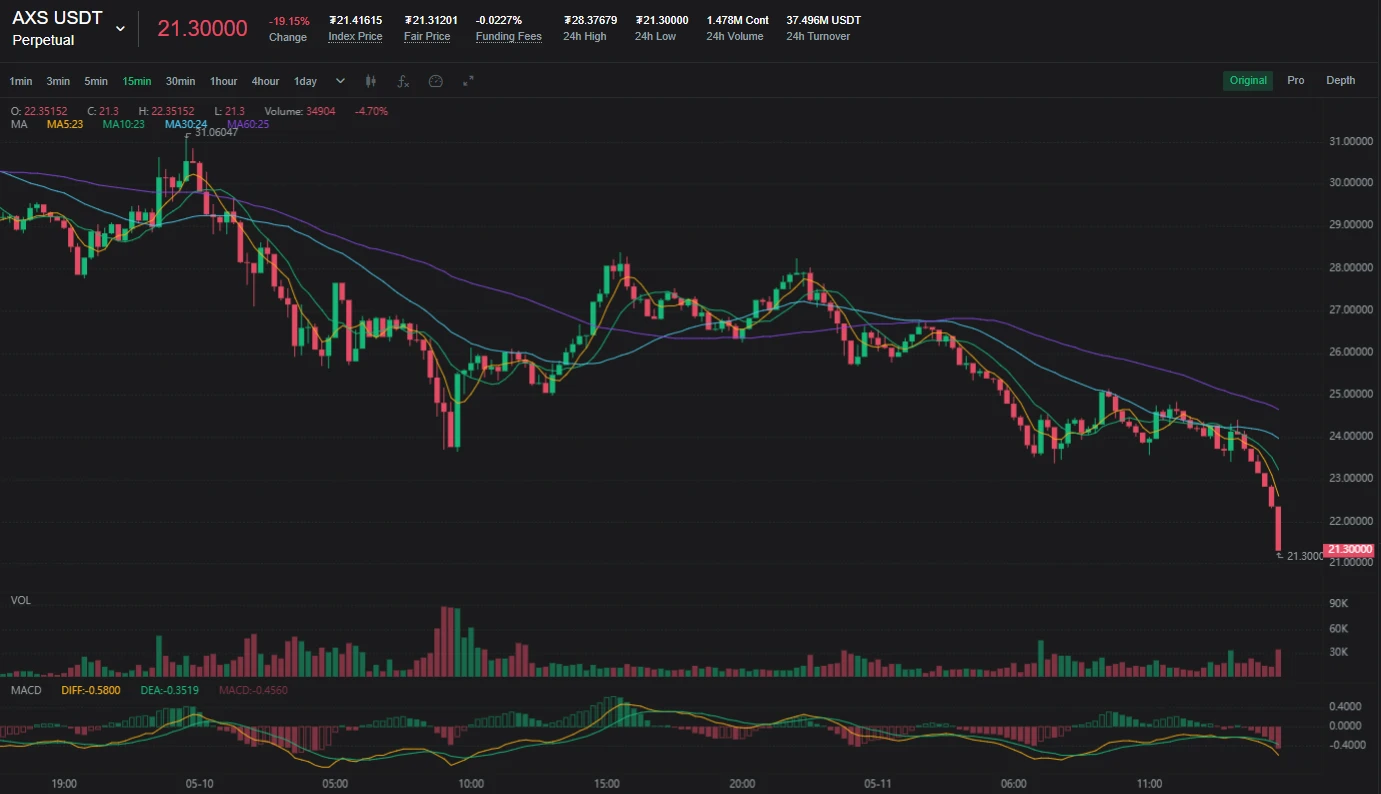Click the 24h Low value in header
1381x794 pixels.
(x=661, y=20)
